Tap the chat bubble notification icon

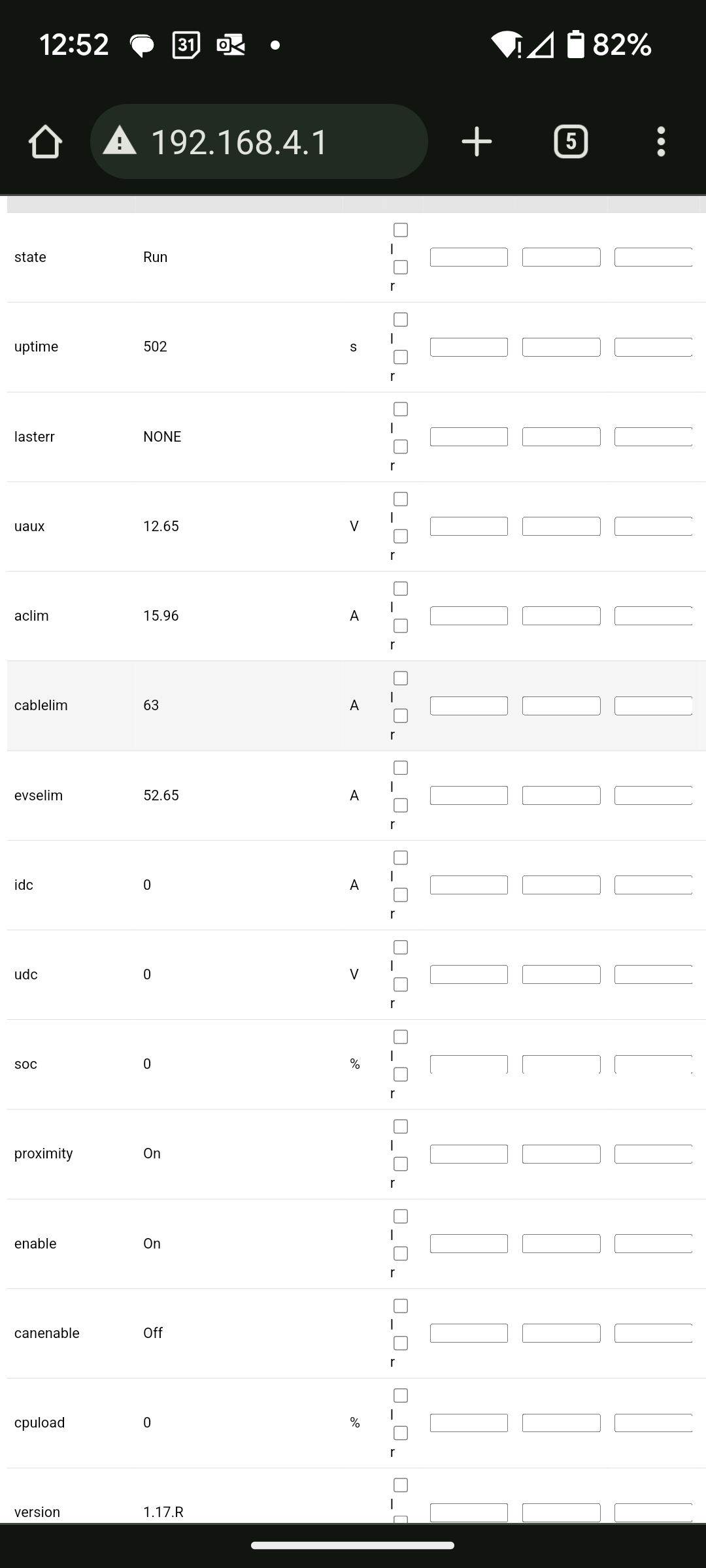142,46
